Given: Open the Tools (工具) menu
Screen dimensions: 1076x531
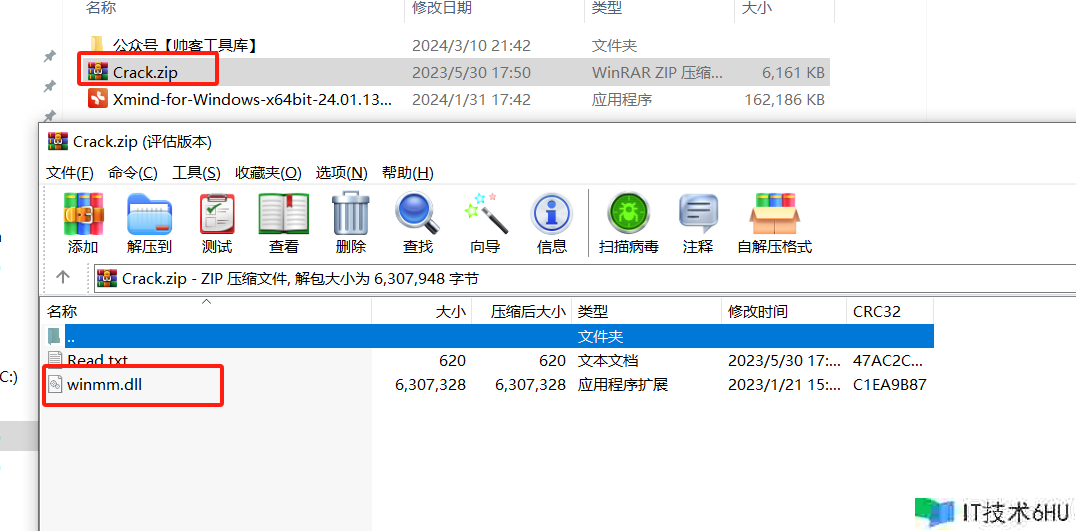Looking at the screenshot, I should click(195, 173).
